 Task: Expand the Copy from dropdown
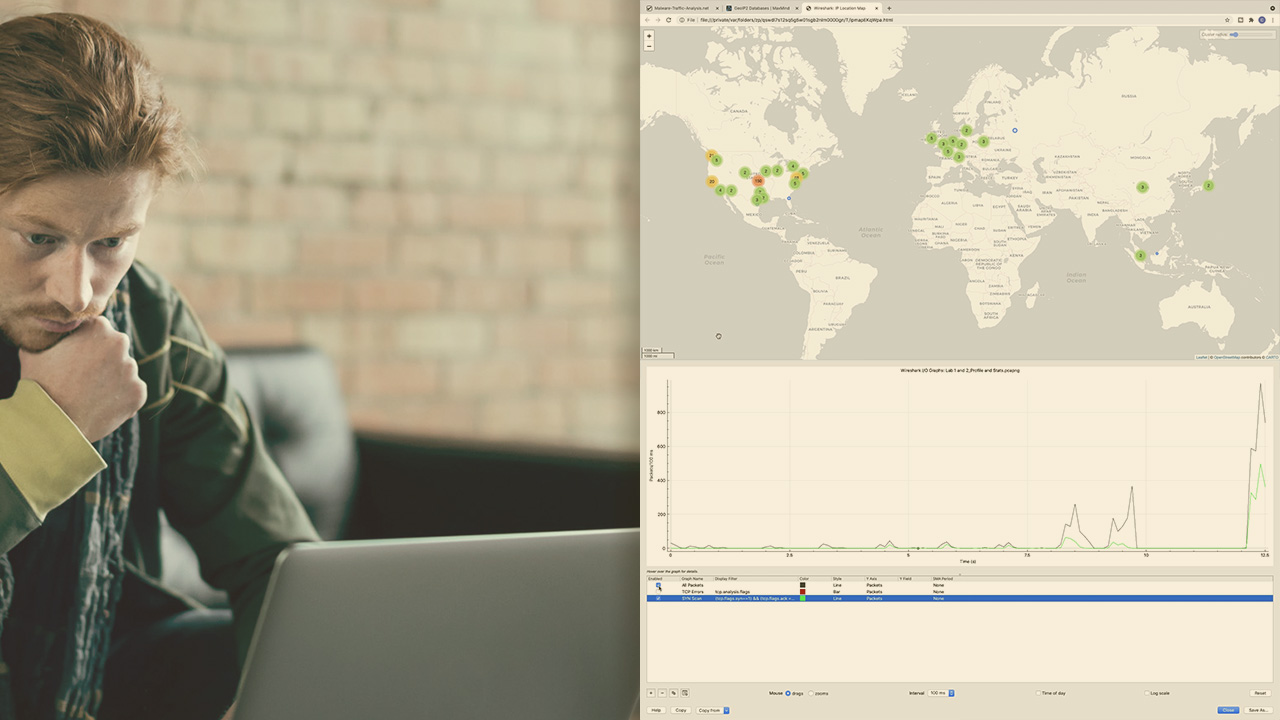click(x=726, y=710)
